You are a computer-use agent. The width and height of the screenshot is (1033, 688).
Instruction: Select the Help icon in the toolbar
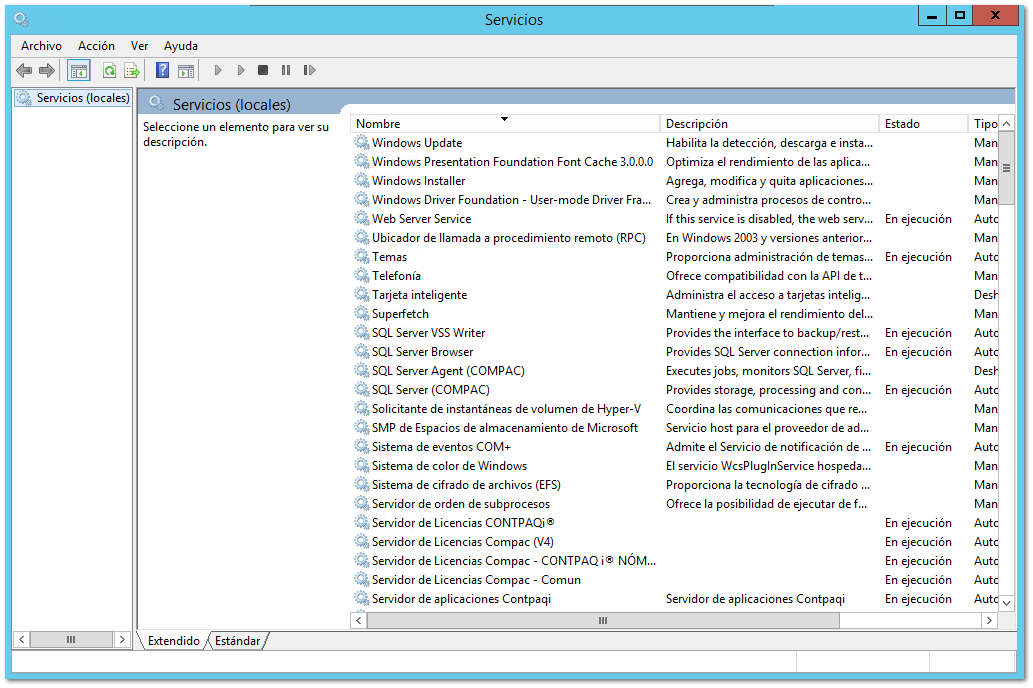click(x=162, y=70)
